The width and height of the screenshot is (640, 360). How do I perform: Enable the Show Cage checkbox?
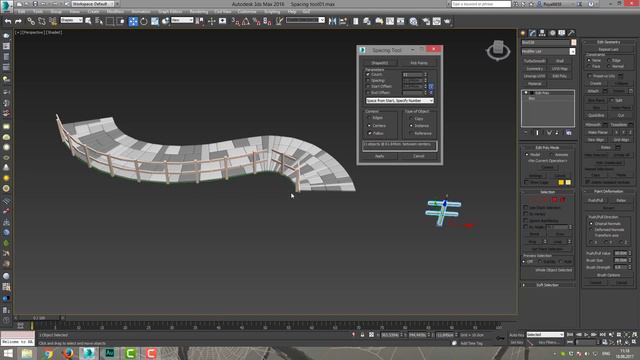tap(526, 182)
